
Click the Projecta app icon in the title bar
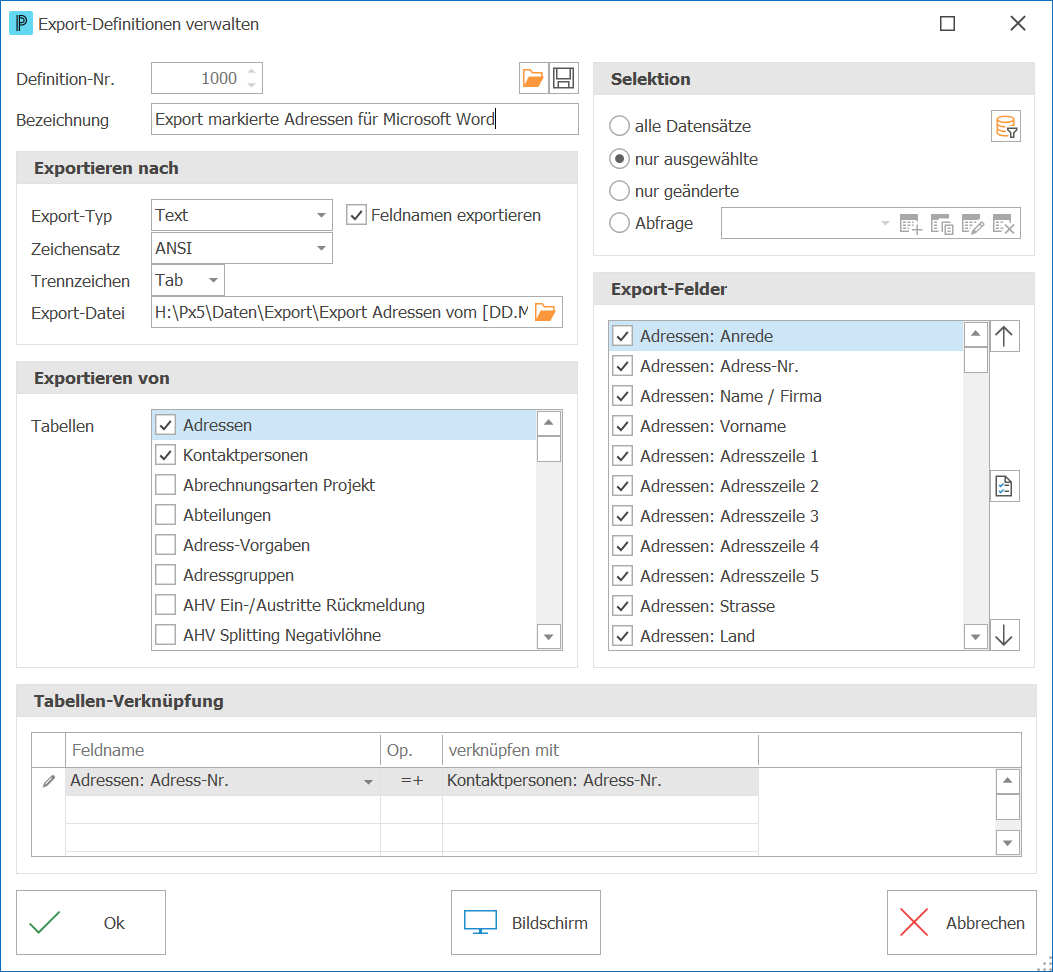(21, 24)
